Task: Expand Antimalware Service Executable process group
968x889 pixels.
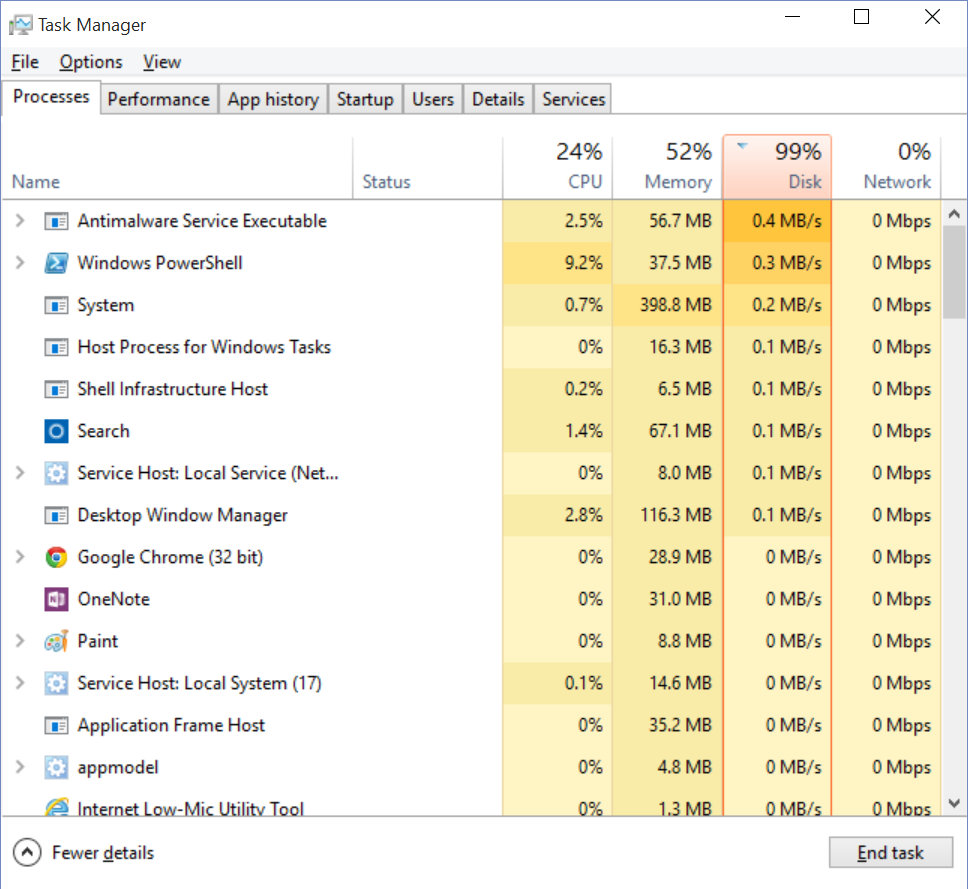Action: (20, 220)
